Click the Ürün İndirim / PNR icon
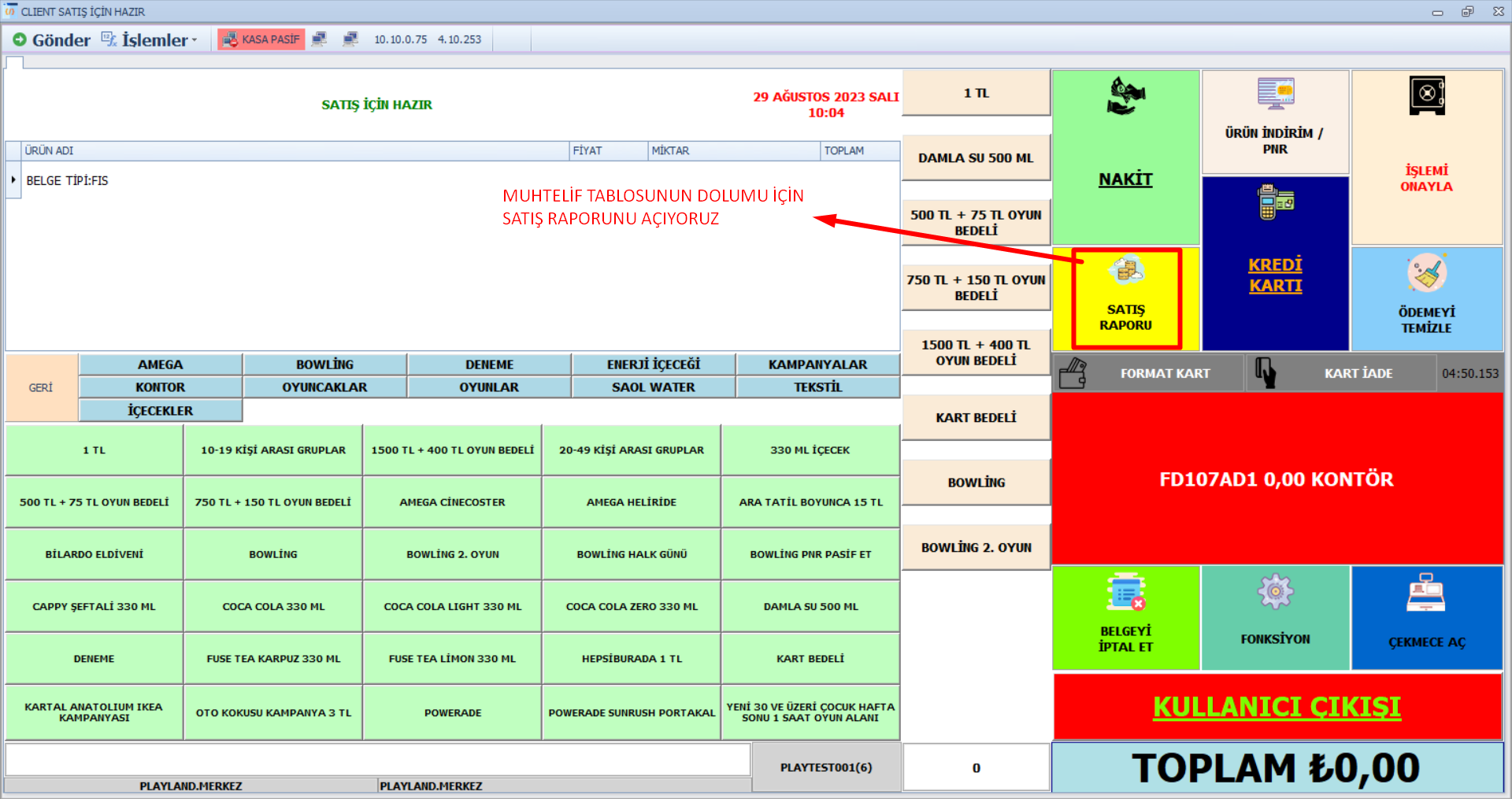Viewport: 1512px width, 799px height. click(1275, 94)
